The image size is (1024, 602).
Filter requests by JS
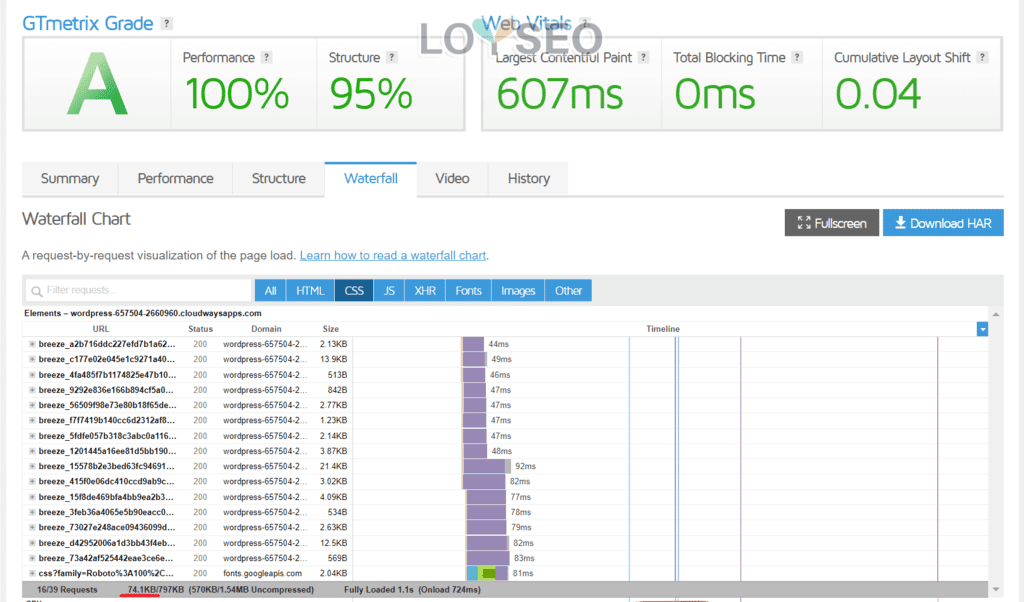[389, 291]
